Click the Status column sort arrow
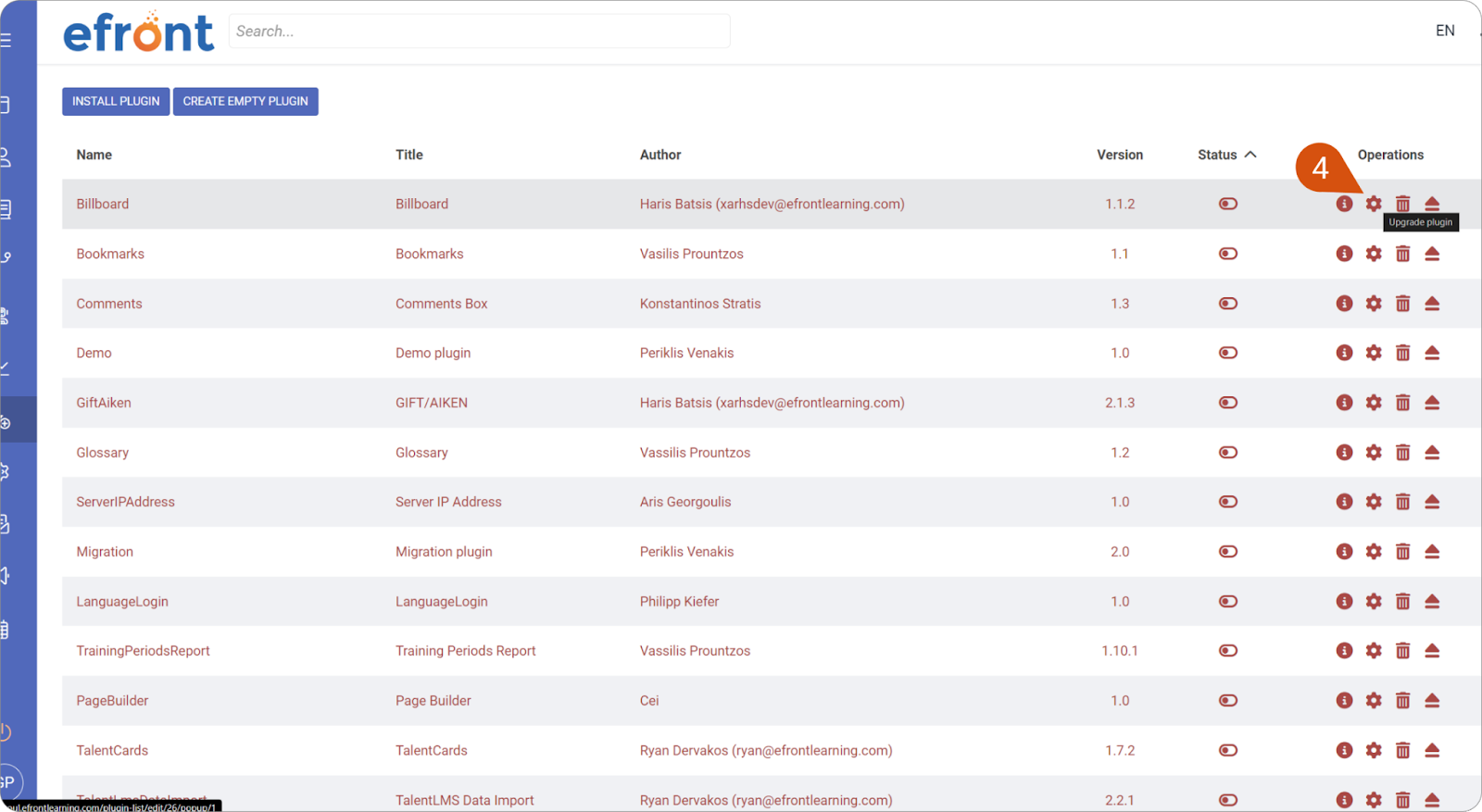The height and width of the screenshot is (812, 1482). 1250,155
